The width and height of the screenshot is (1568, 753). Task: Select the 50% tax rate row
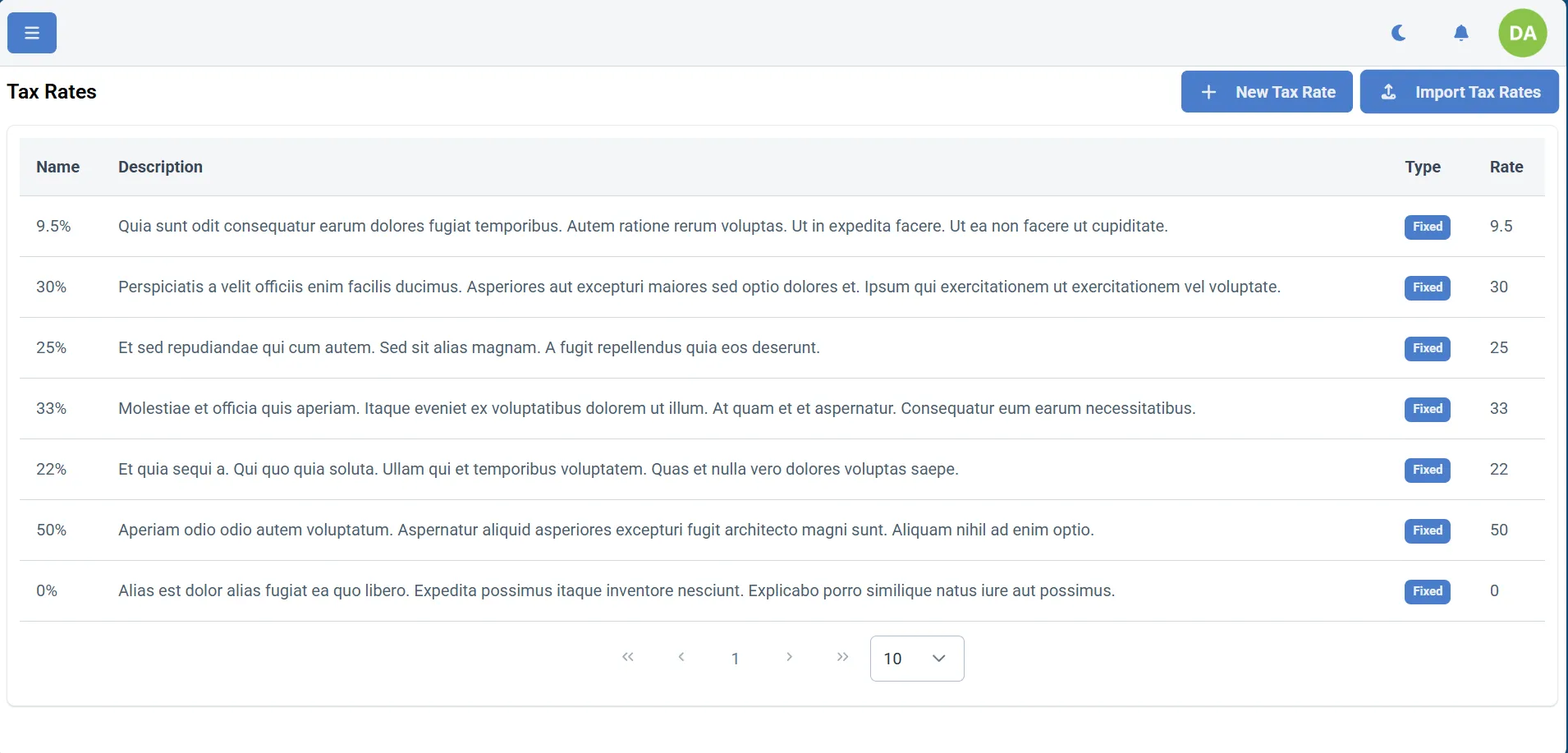point(51,530)
